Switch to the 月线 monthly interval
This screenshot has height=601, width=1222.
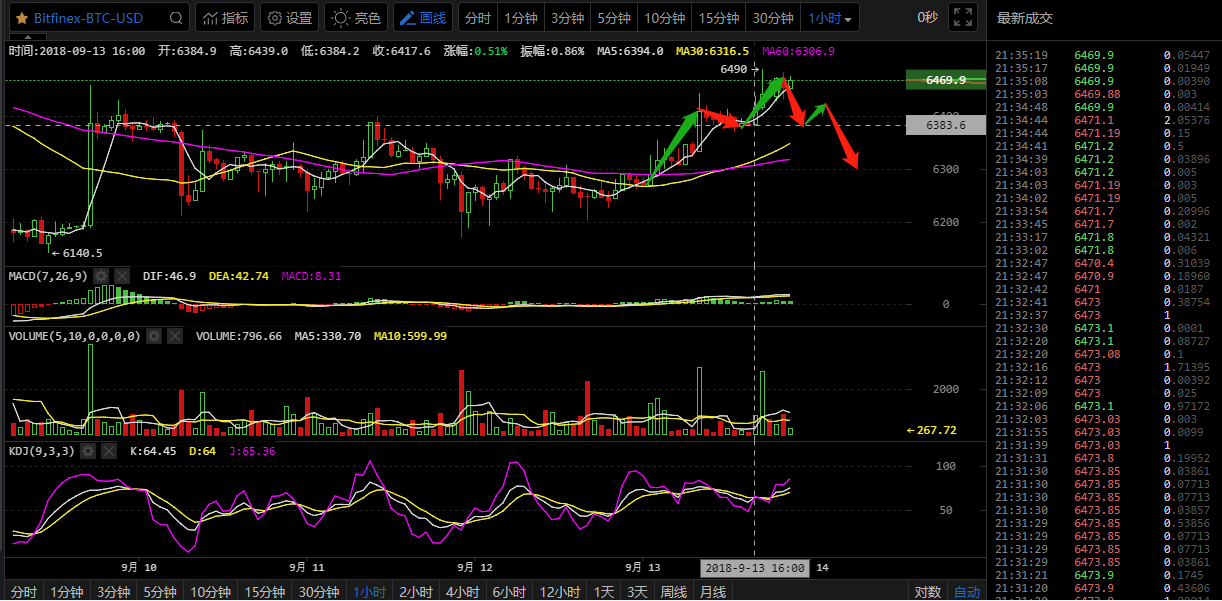click(713, 592)
